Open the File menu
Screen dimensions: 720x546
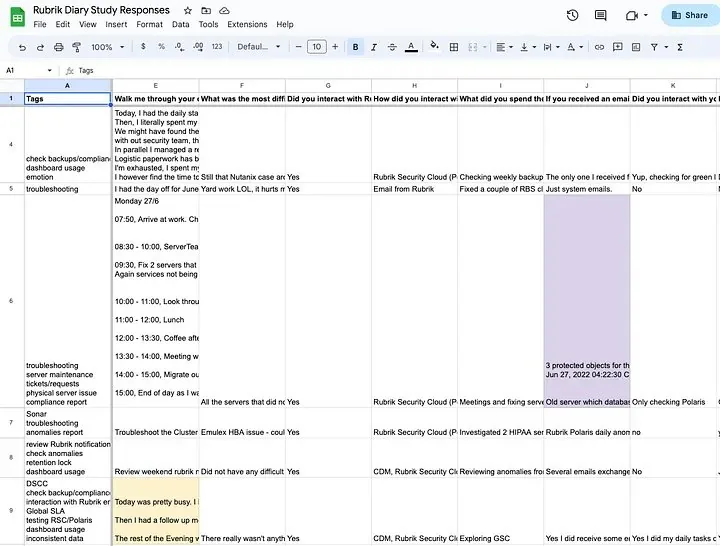(x=40, y=24)
